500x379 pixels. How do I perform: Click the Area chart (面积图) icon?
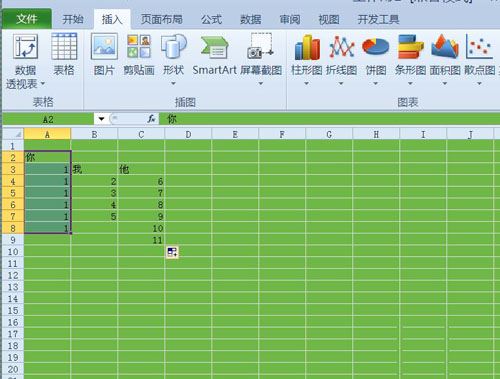[445, 46]
